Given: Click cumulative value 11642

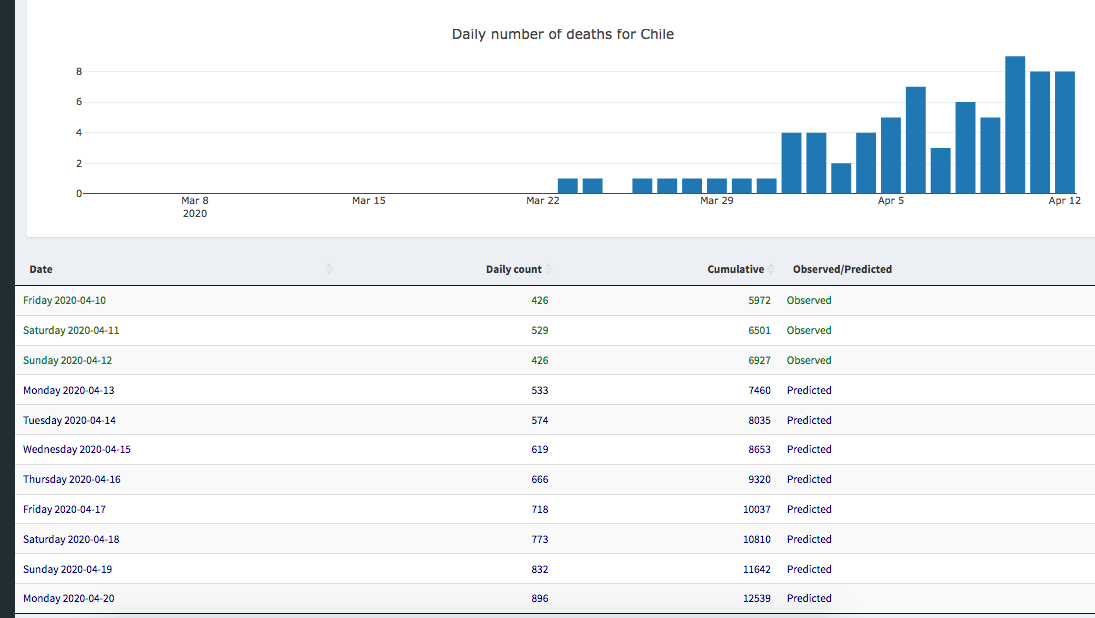Looking at the screenshot, I should [x=759, y=569].
